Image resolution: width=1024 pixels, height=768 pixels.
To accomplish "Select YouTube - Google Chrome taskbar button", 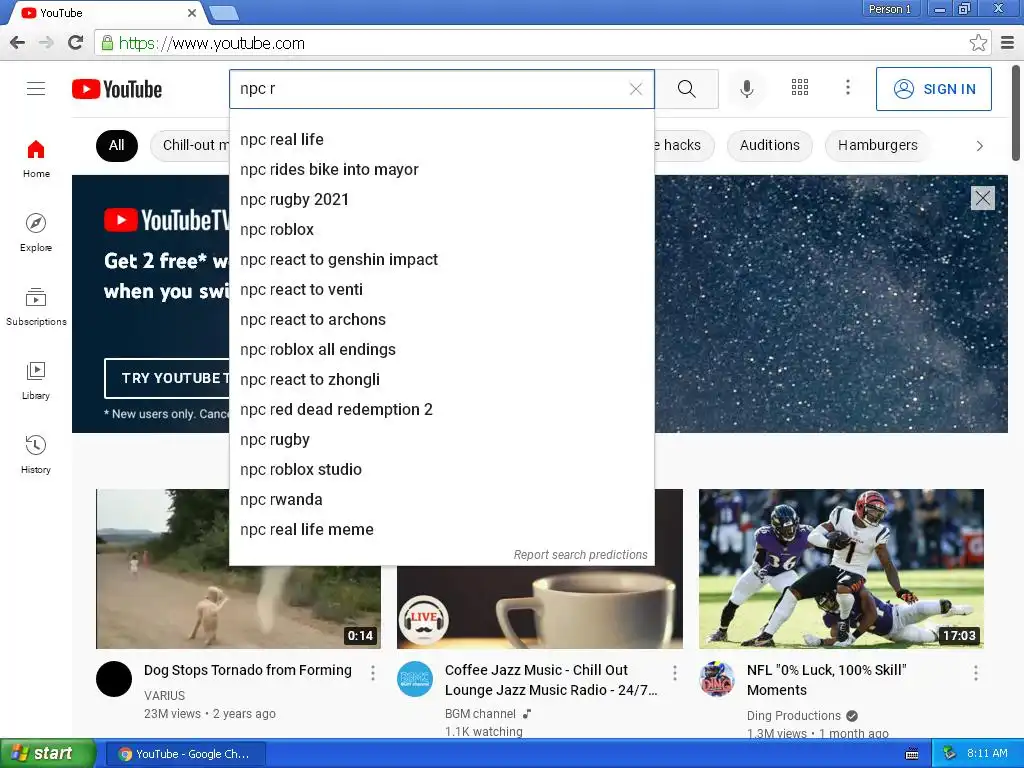I will tap(185, 754).
